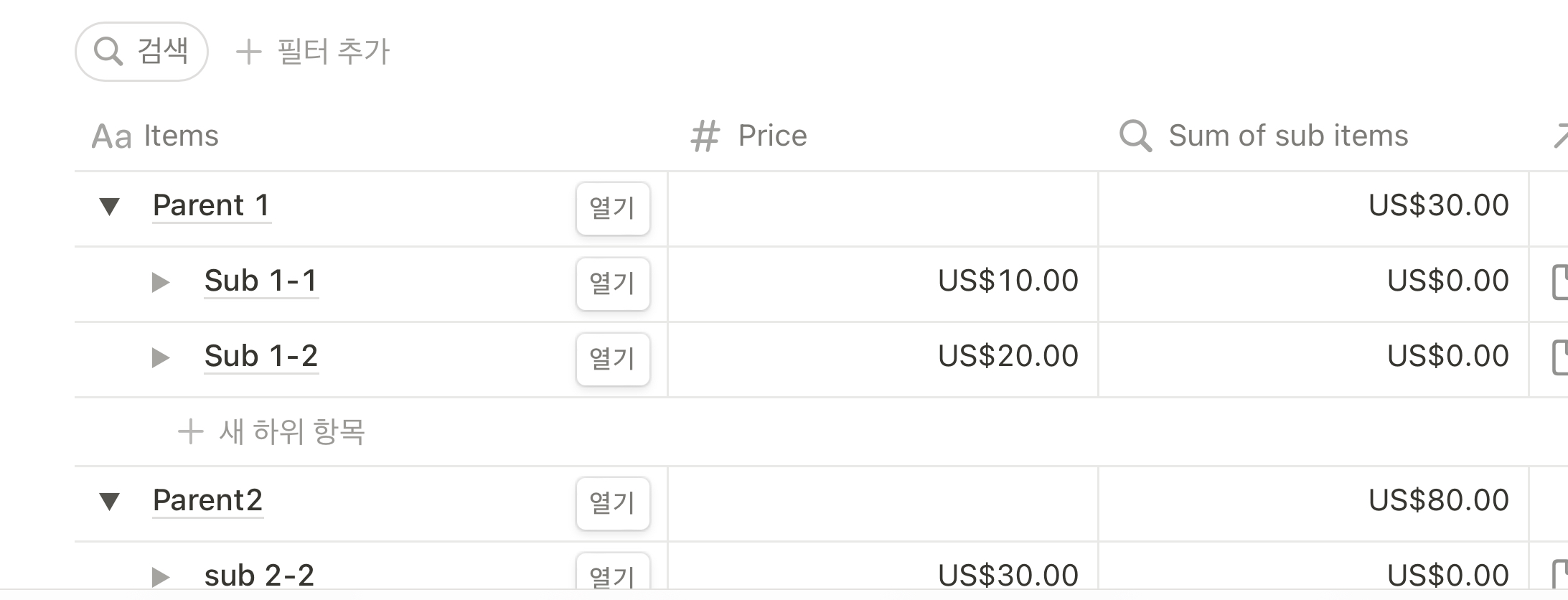Click 열기 button for Parent 1
1568x600 pixels.
coord(613,208)
